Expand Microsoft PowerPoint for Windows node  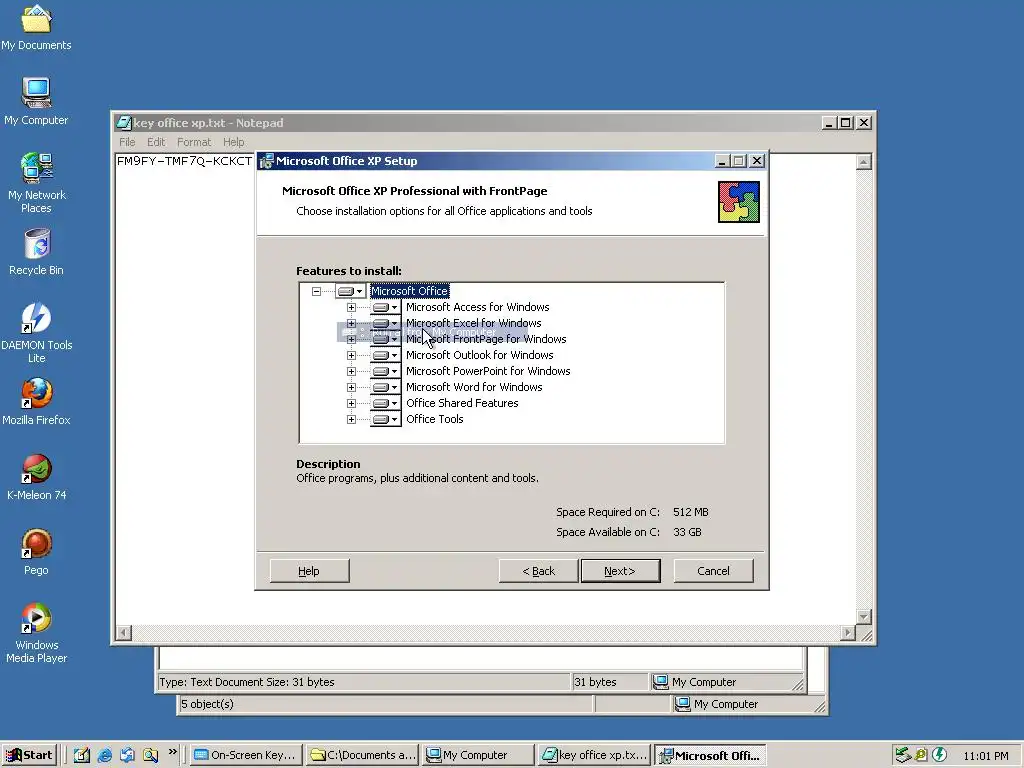point(351,372)
